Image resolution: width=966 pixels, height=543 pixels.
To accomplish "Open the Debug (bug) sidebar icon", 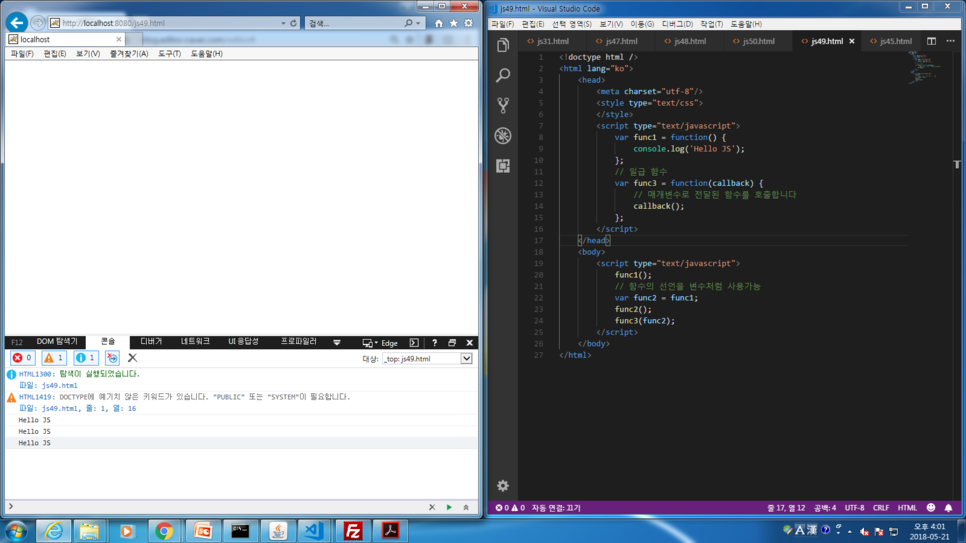I will (503, 136).
